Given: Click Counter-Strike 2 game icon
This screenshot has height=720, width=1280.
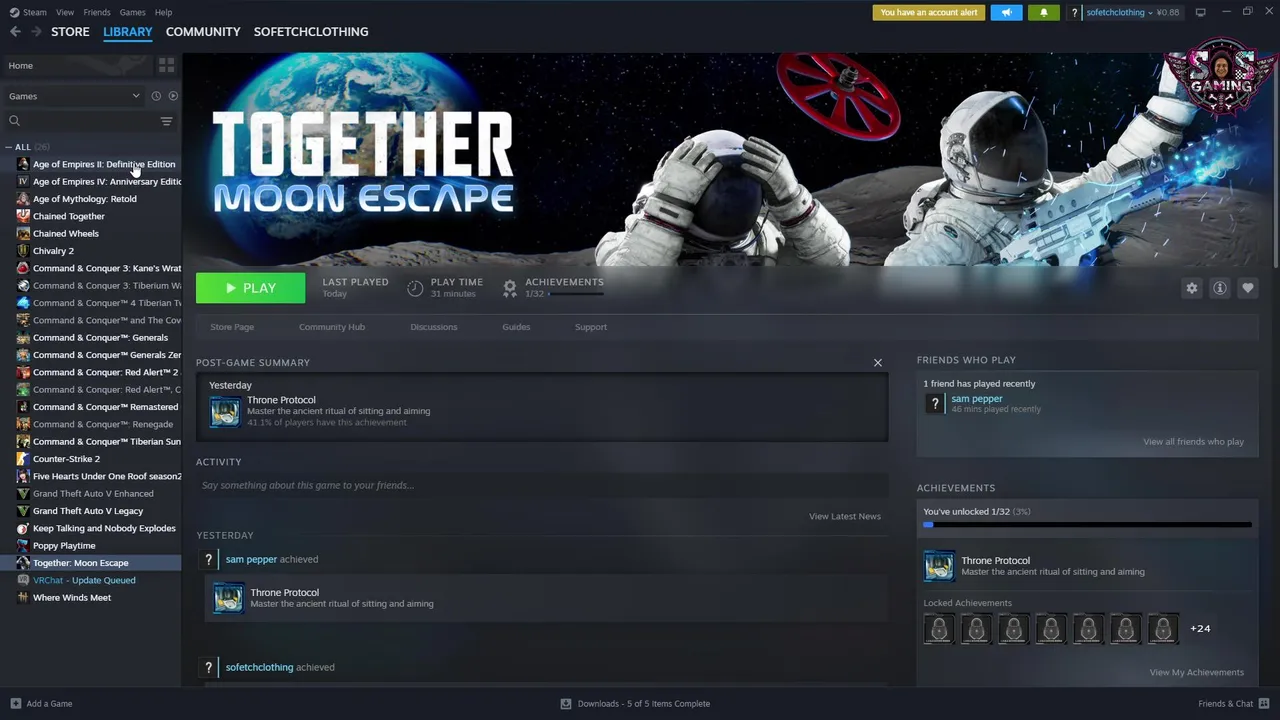Looking at the screenshot, I should click(23, 459).
